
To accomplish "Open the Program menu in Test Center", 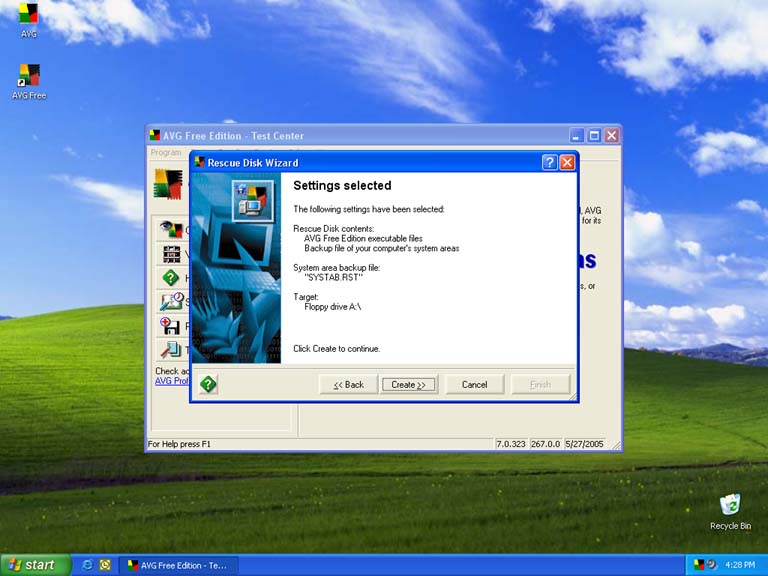I will [x=165, y=153].
